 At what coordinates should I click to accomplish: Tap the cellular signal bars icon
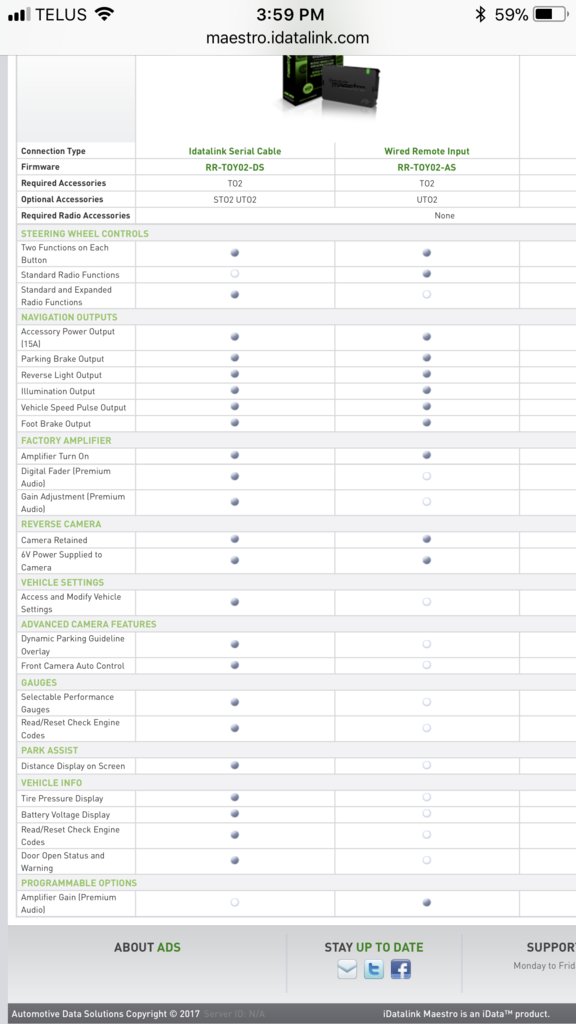pyautogui.click(x=20, y=14)
